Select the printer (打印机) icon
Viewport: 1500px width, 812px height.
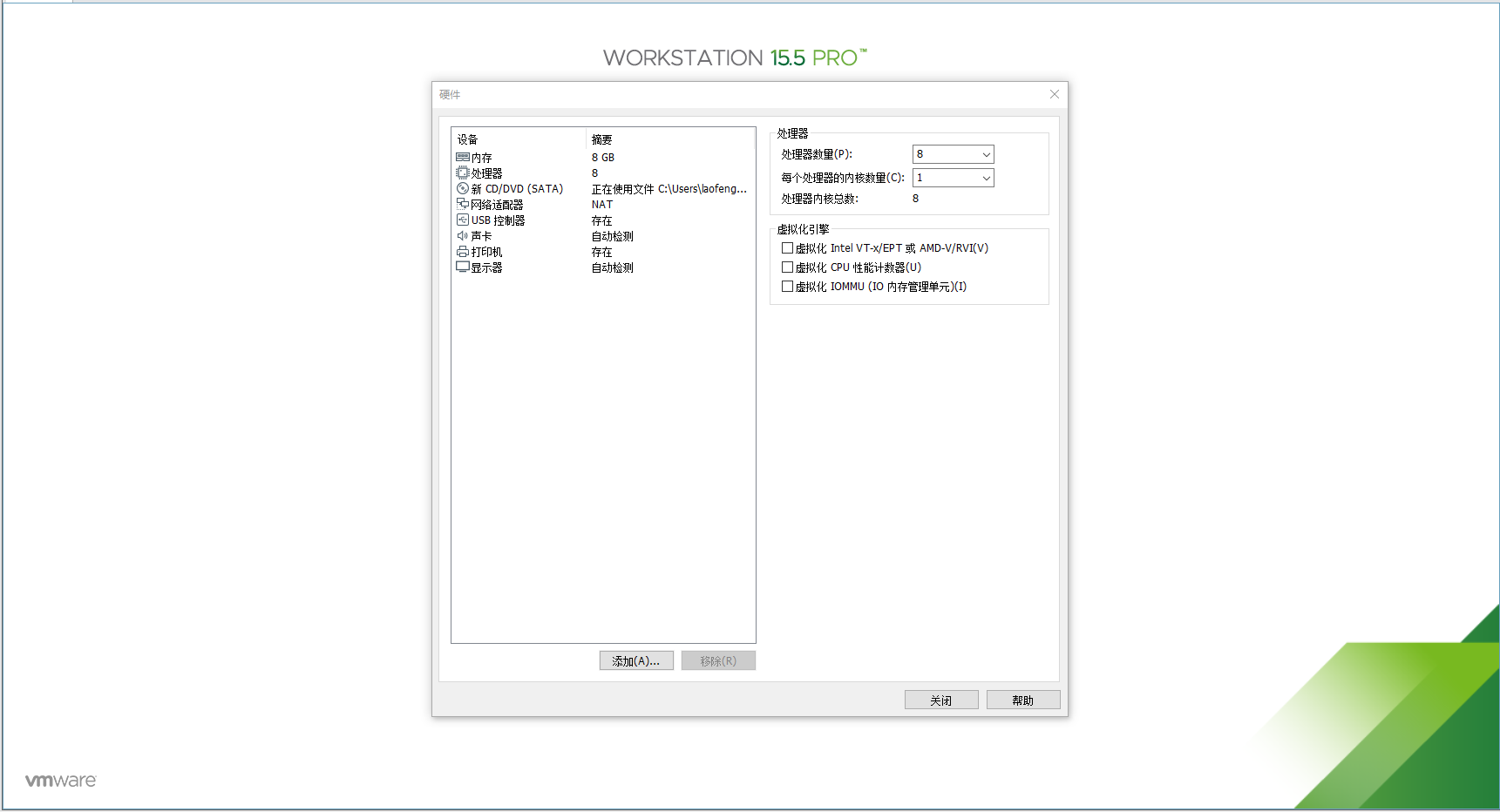[462, 252]
